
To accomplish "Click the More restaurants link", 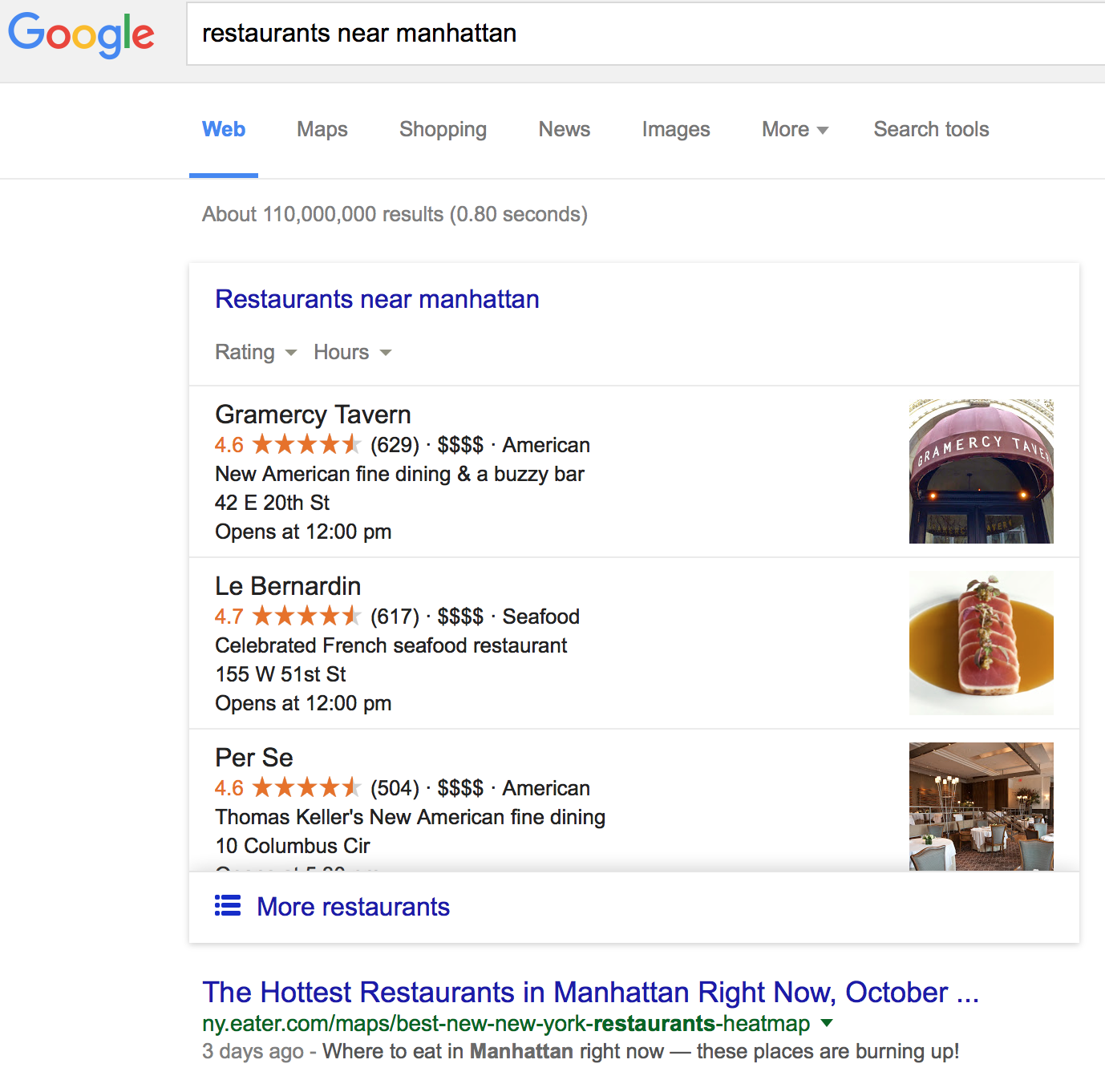I will 353,906.
